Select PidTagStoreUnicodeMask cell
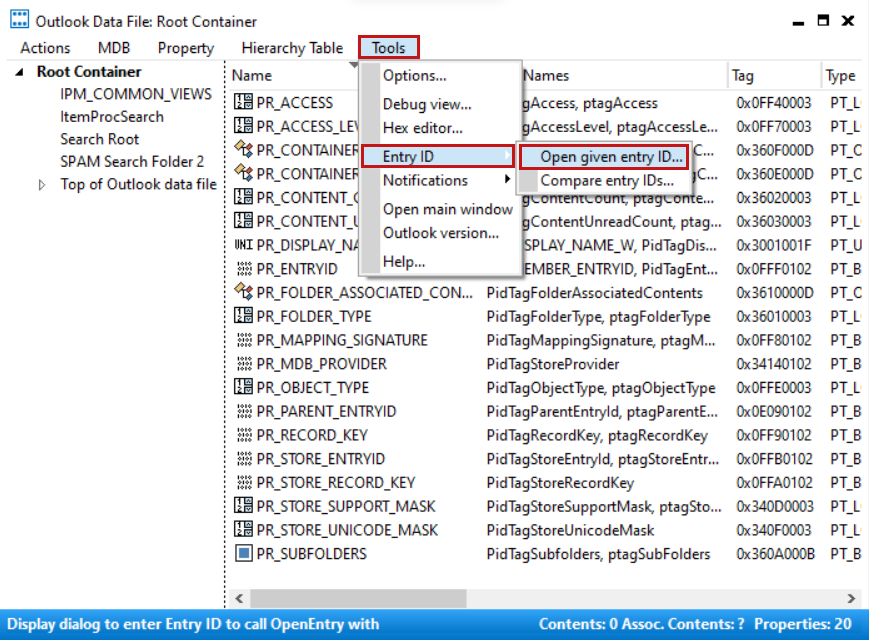 click(570, 530)
